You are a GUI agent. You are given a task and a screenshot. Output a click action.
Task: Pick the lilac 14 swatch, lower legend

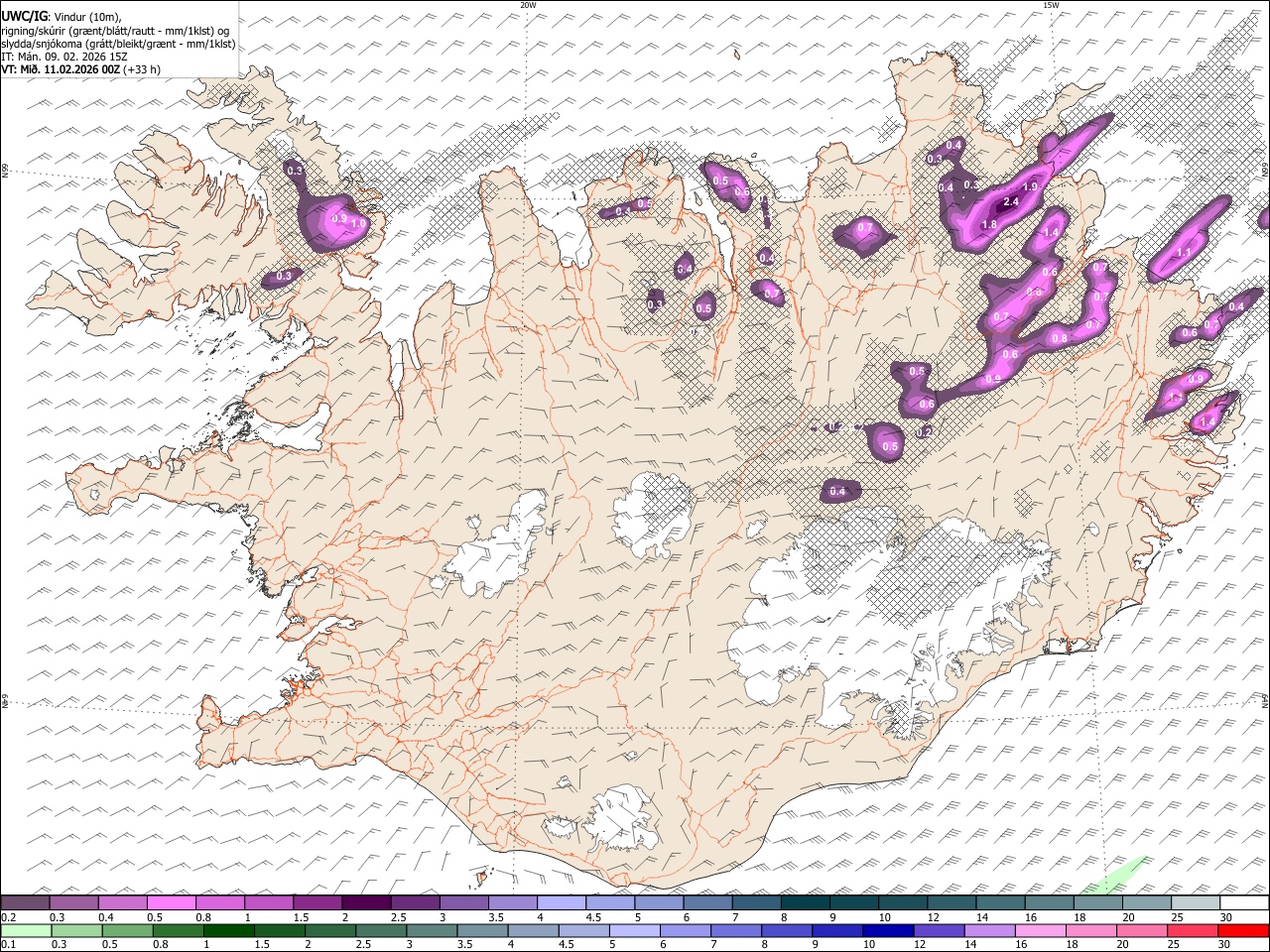[x=989, y=931]
